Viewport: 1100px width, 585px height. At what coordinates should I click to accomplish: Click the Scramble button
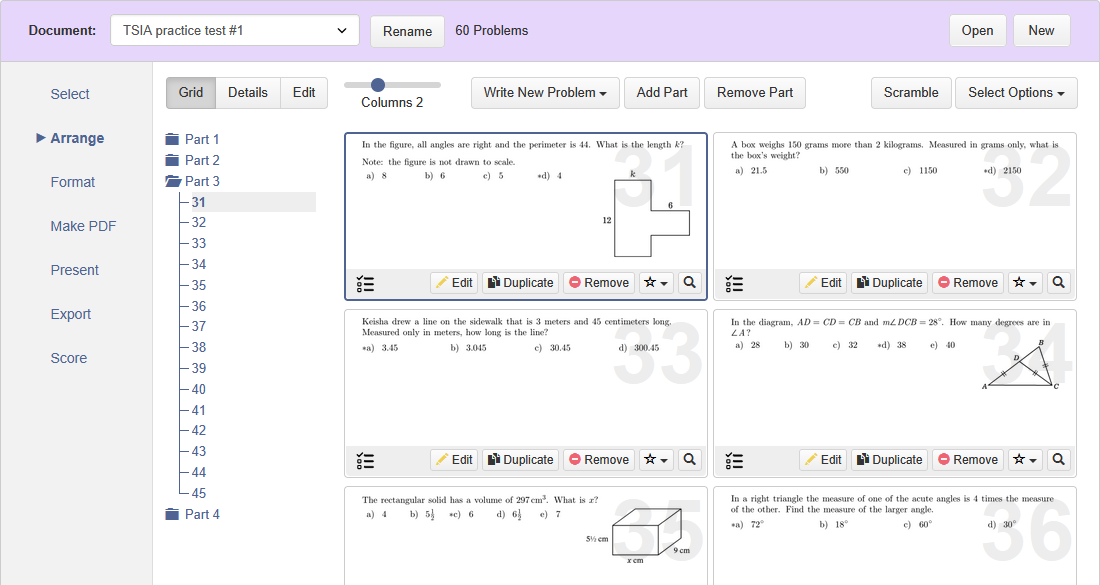pos(910,92)
